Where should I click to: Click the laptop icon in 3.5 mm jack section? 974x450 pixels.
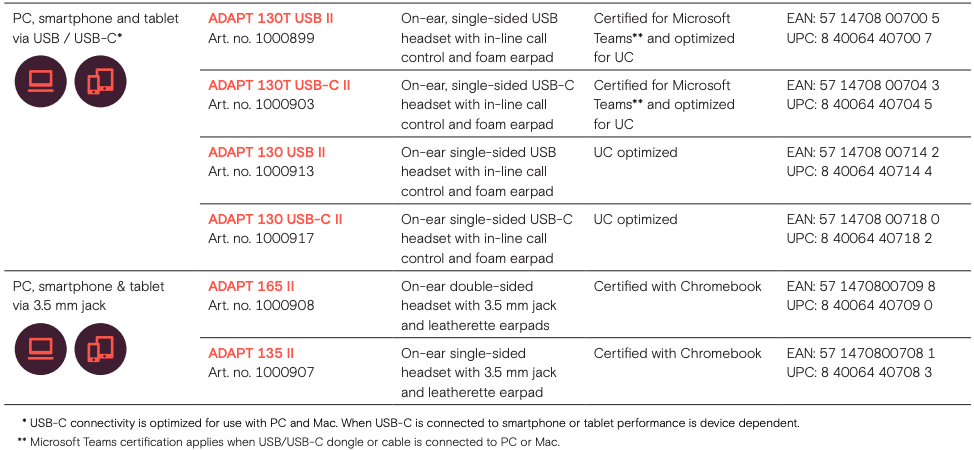40,349
